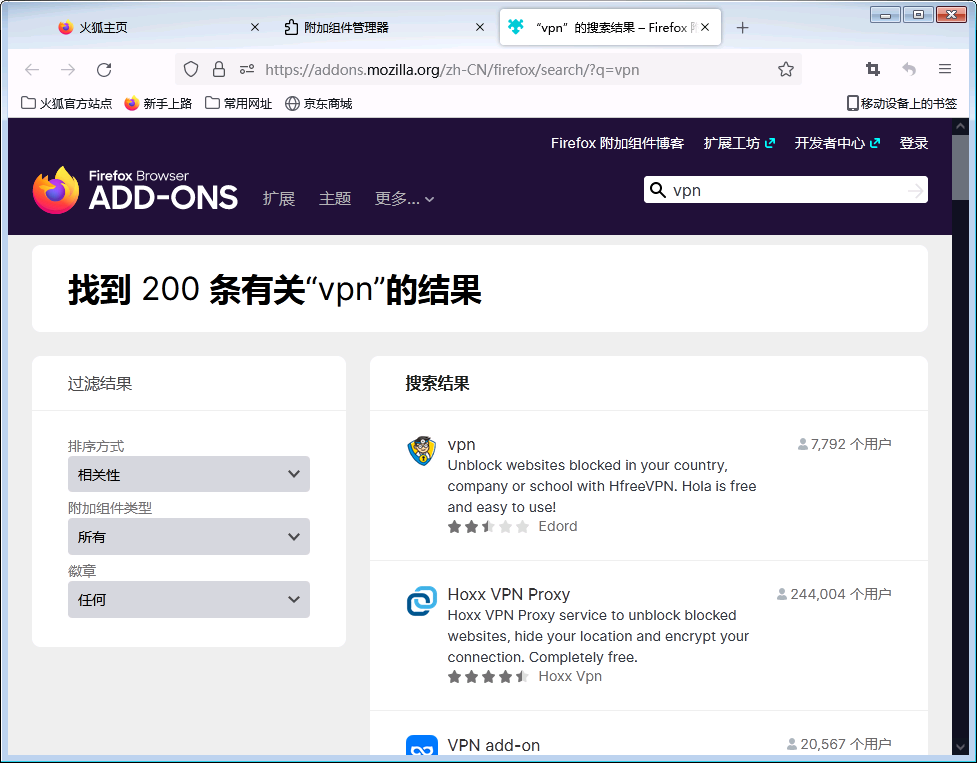The height and width of the screenshot is (763, 977).
Task: Open the Hoxx VPN Proxy title link
Action: point(508,594)
